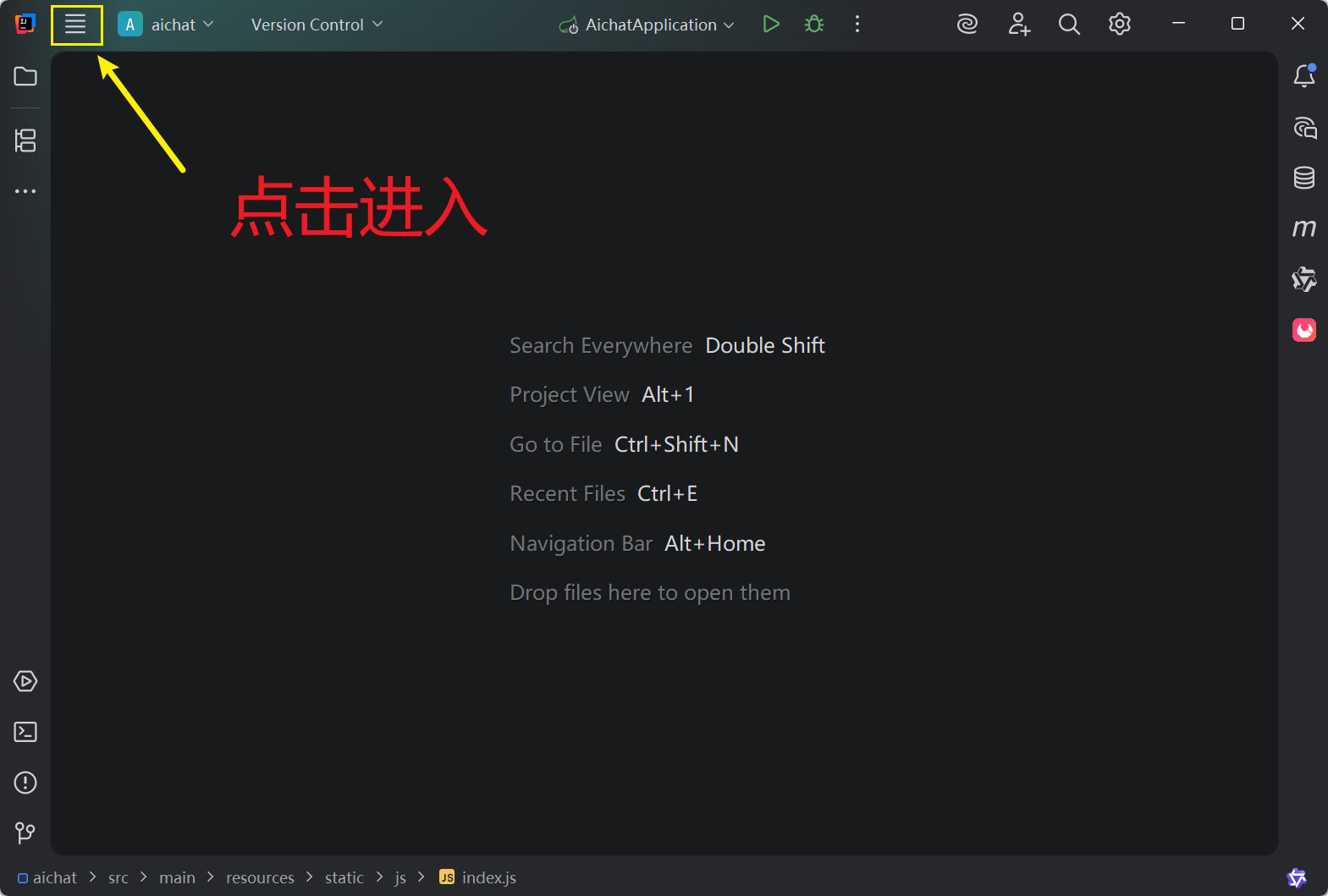This screenshot has height=896, width=1328.
Task: Open the hamburger main menu
Action: pos(76,25)
